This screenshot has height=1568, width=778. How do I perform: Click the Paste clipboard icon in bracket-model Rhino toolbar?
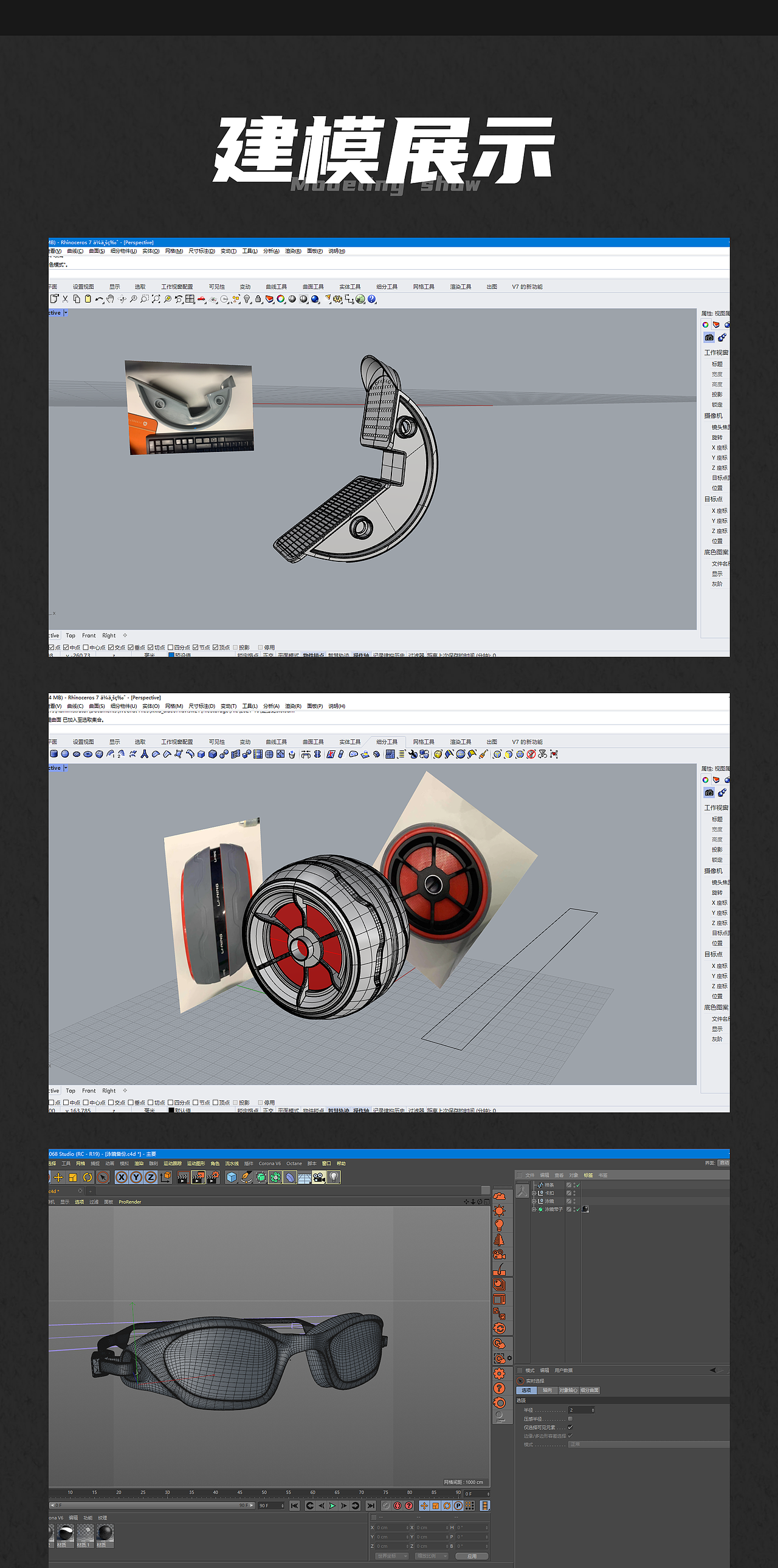(88, 299)
